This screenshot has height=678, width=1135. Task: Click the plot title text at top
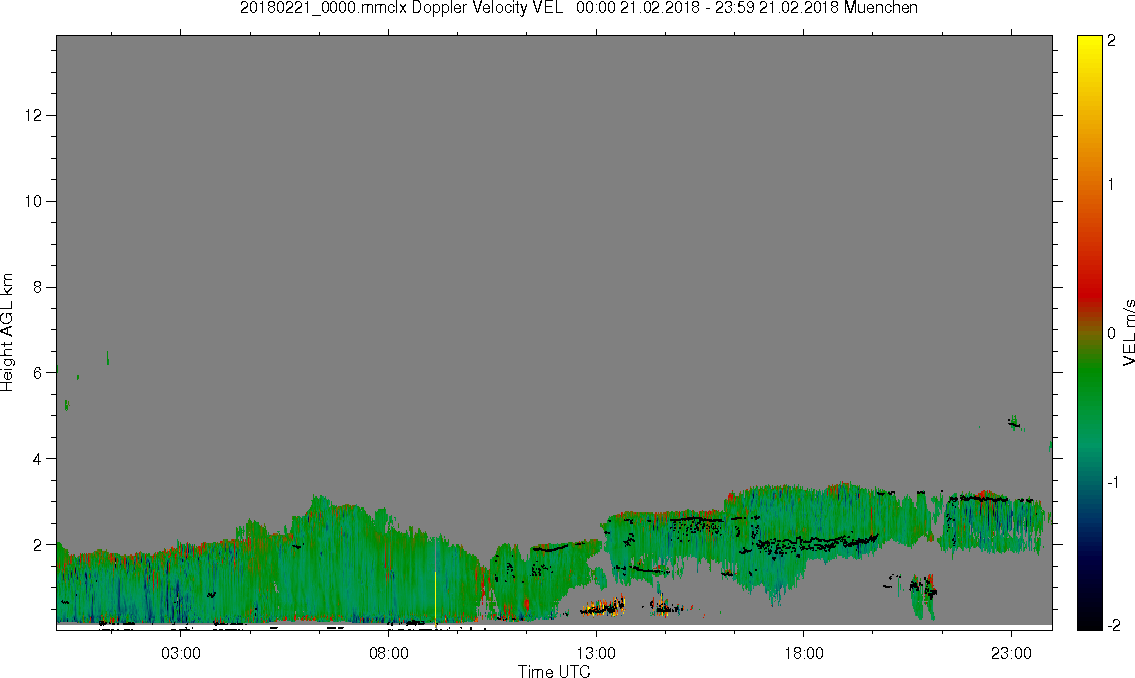tap(578, 8)
